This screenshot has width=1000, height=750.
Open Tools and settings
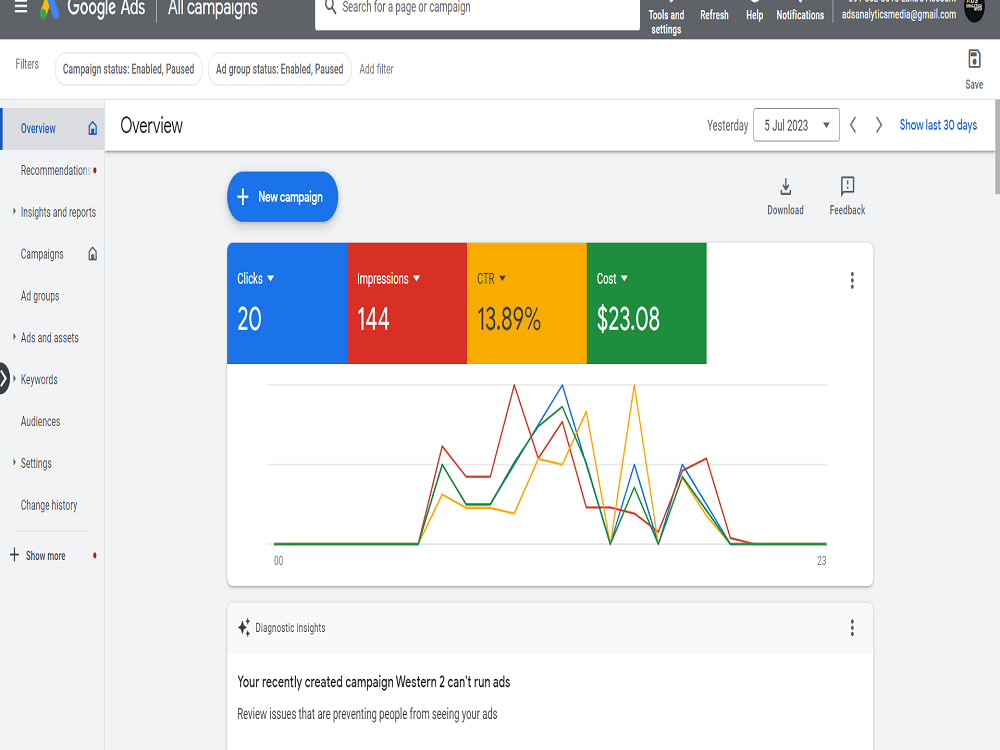click(x=666, y=17)
